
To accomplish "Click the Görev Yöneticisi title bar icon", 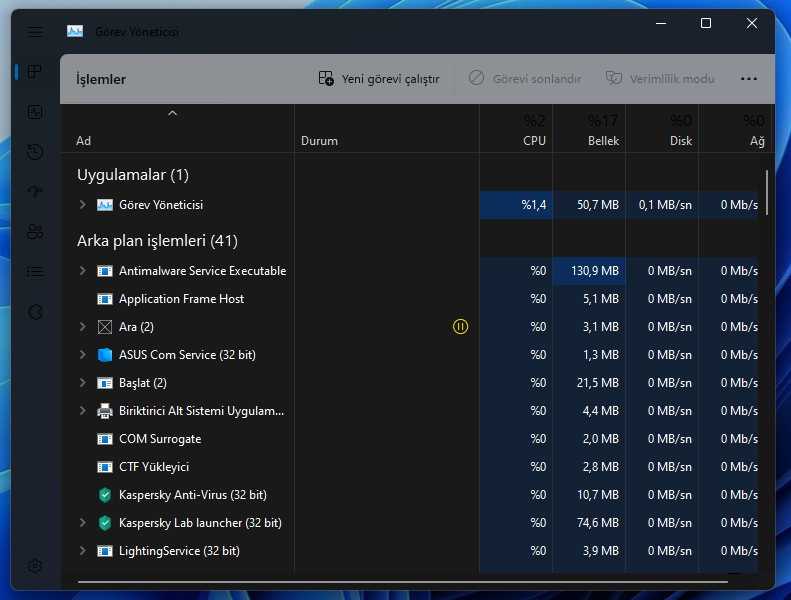I will (75, 31).
